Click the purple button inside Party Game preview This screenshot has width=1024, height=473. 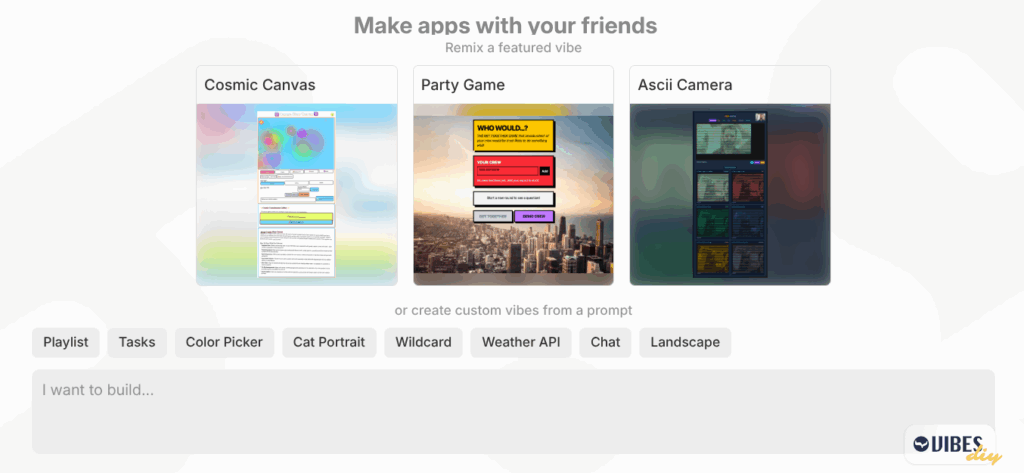click(534, 217)
